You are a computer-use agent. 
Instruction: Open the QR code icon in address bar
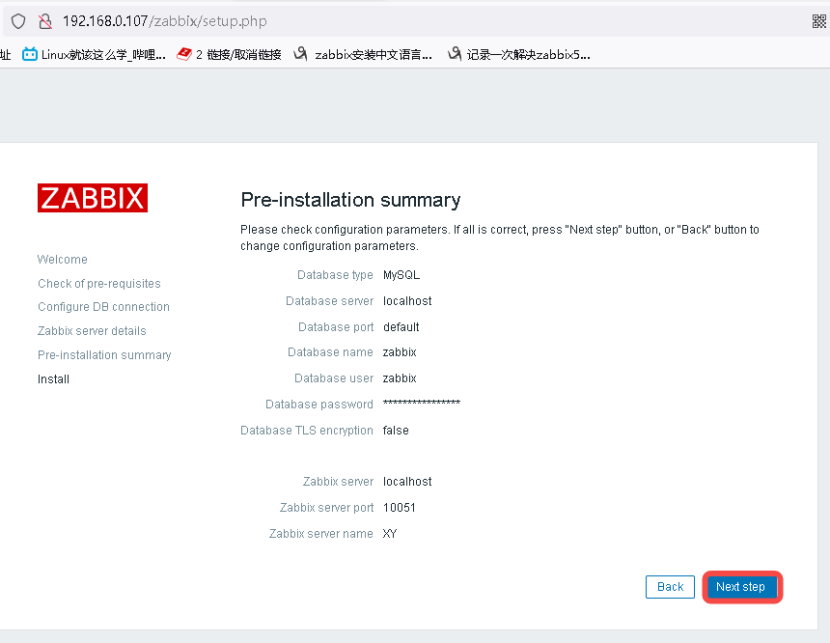pyautogui.click(x=818, y=21)
